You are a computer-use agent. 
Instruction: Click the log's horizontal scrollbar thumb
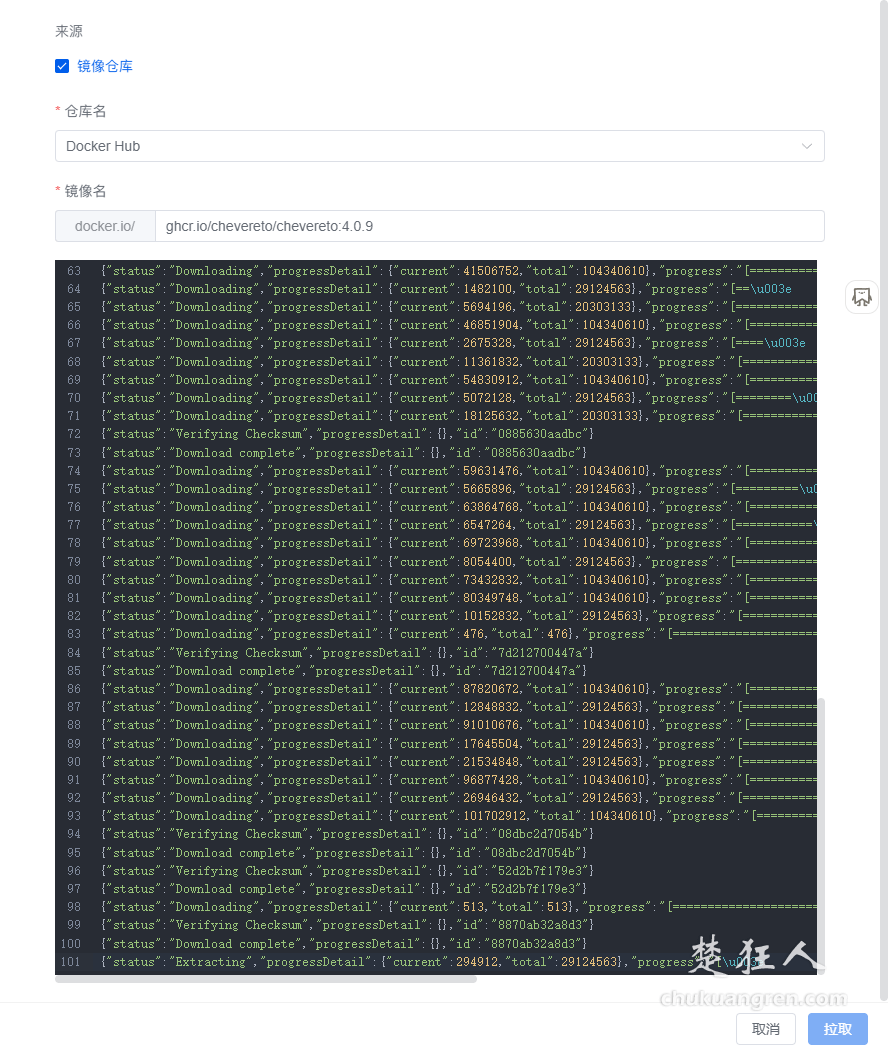[266, 978]
